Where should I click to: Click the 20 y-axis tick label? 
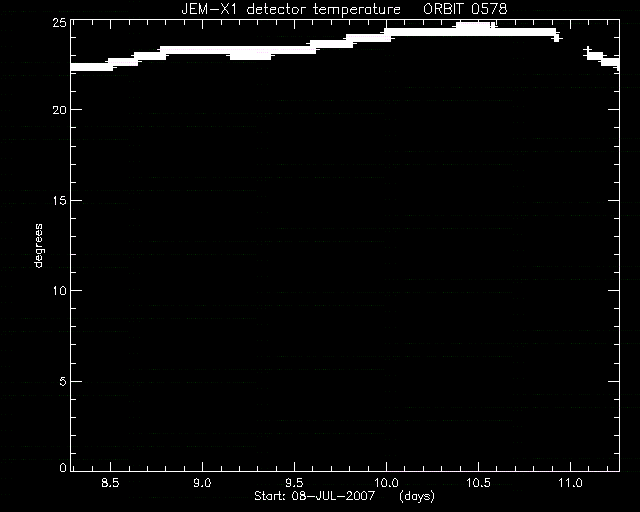[60, 110]
